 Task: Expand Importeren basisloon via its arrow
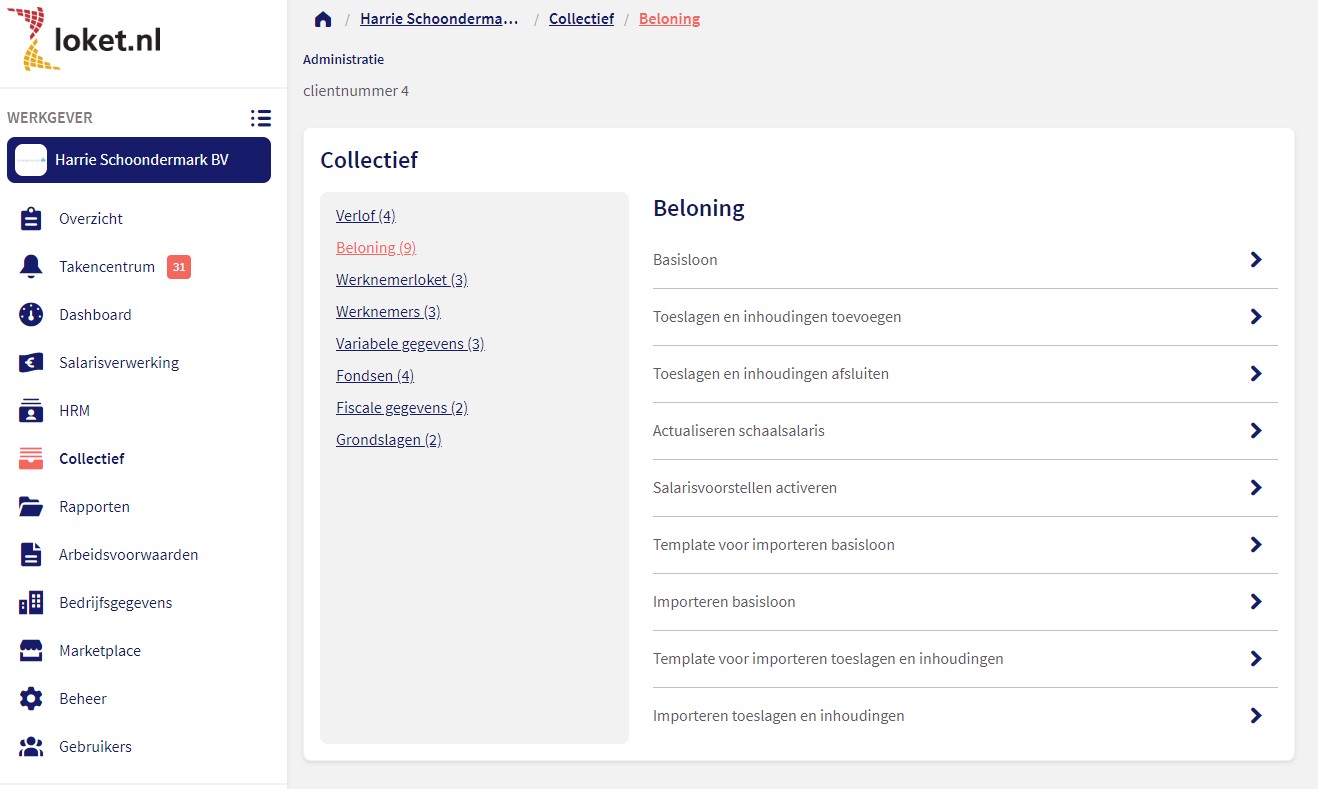(x=1255, y=601)
